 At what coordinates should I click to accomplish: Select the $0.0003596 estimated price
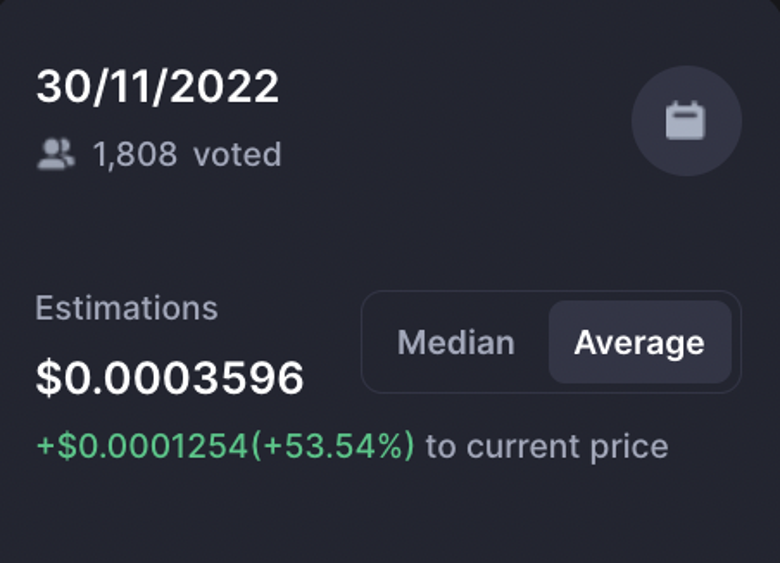click(x=170, y=378)
